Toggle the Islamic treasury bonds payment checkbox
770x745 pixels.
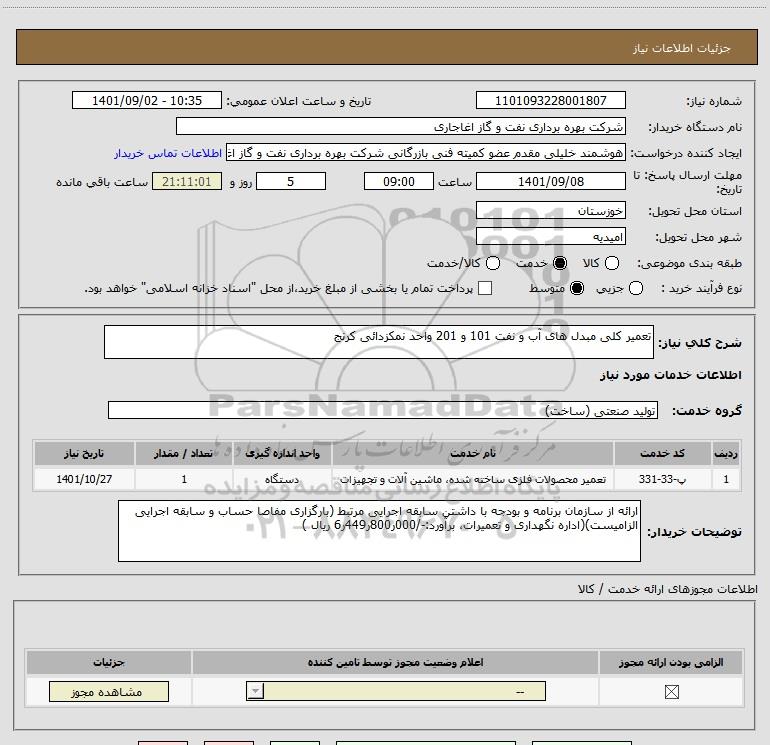(485, 288)
